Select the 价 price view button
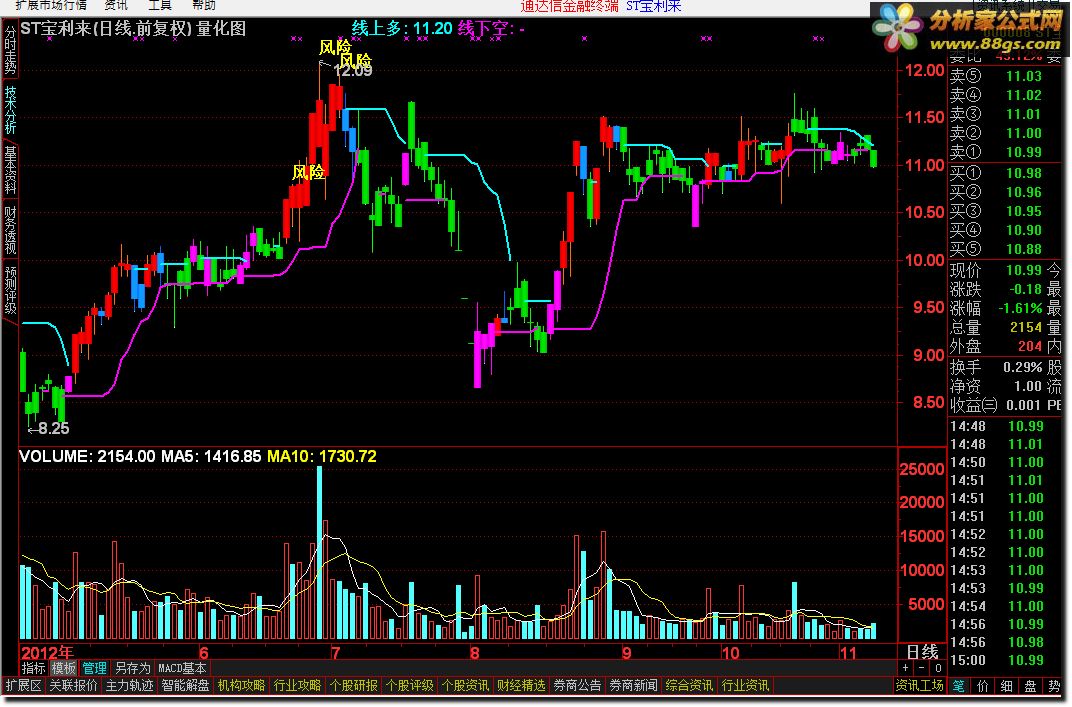 coord(983,685)
